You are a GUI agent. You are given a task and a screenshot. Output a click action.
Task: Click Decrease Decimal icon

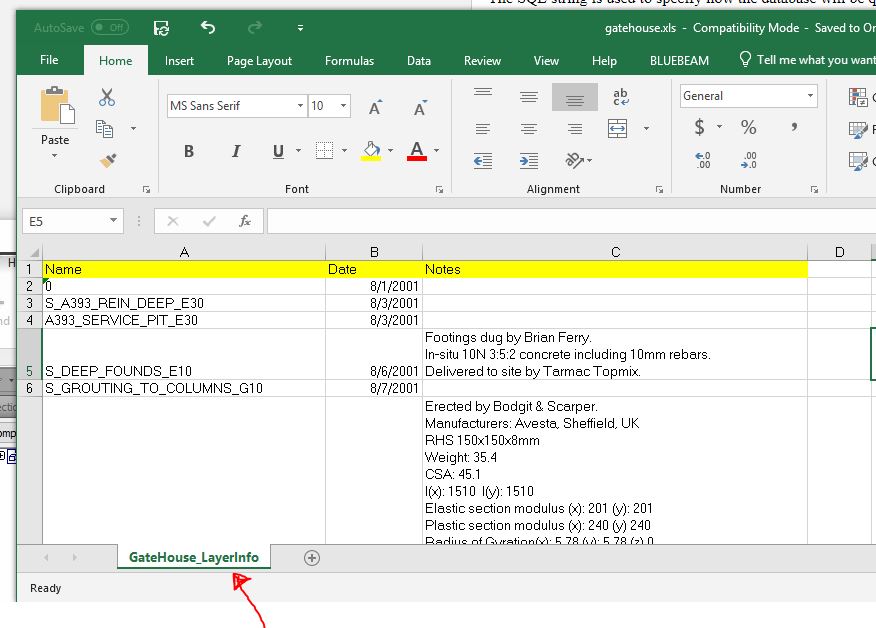[749, 160]
